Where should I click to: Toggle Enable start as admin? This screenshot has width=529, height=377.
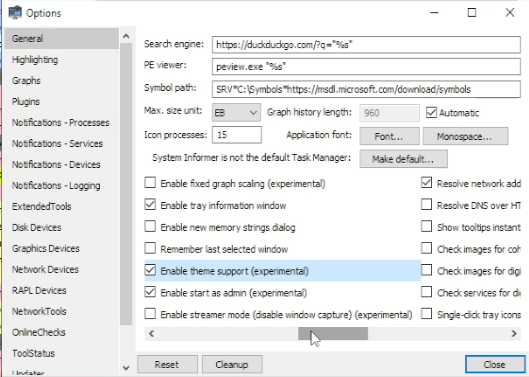click(150, 292)
